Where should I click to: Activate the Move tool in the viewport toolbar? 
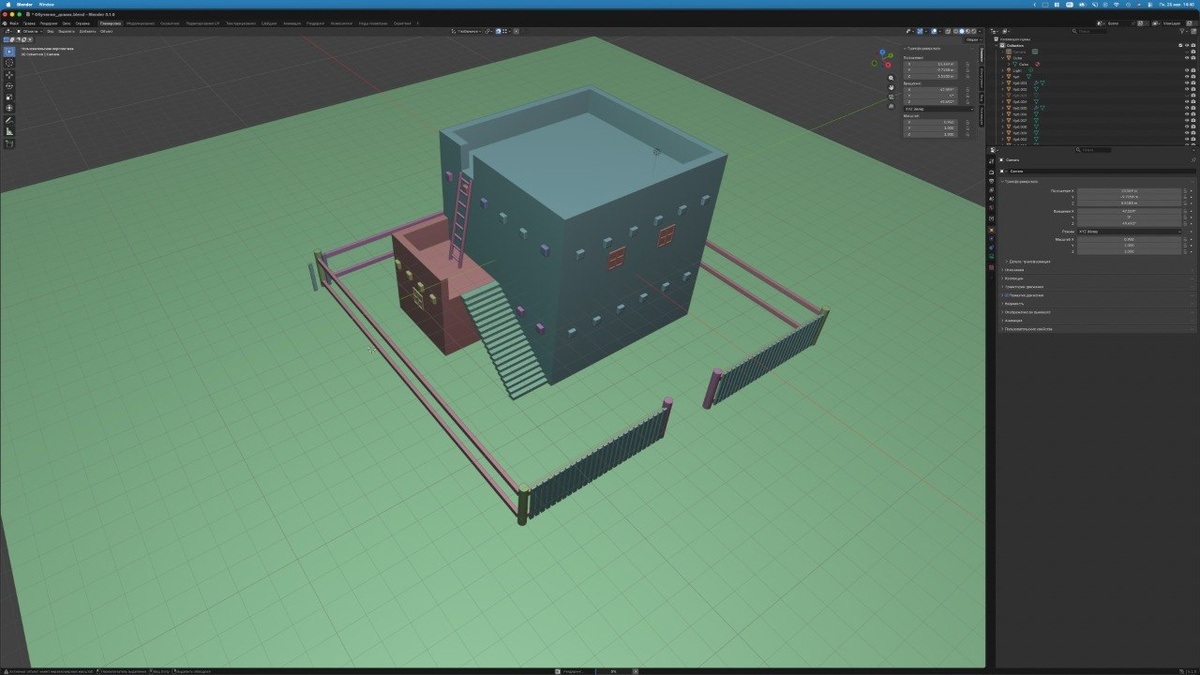9,75
